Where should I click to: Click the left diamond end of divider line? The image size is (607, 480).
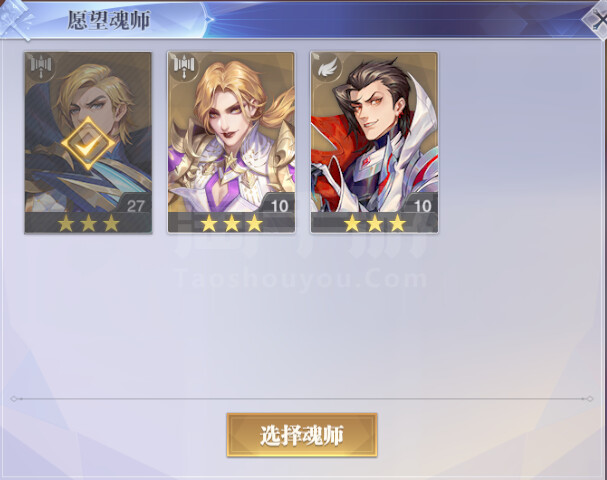tap(14, 398)
